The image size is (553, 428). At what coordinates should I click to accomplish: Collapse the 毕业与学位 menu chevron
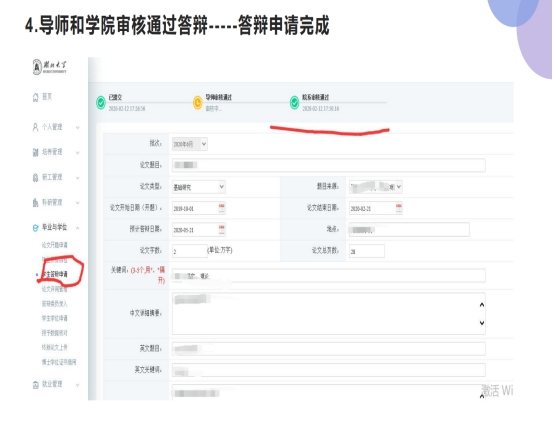78,228
